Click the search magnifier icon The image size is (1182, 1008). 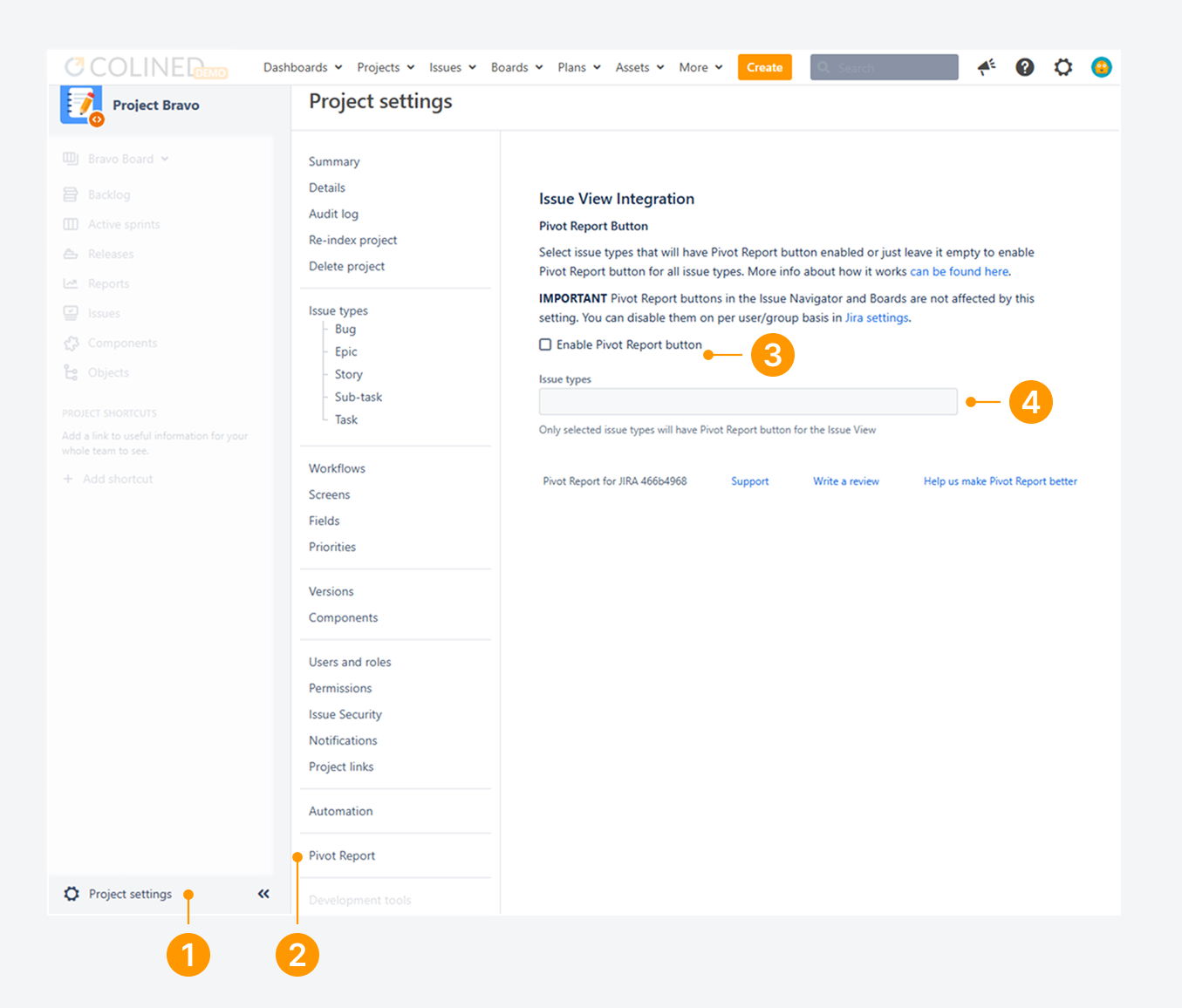[823, 67]
